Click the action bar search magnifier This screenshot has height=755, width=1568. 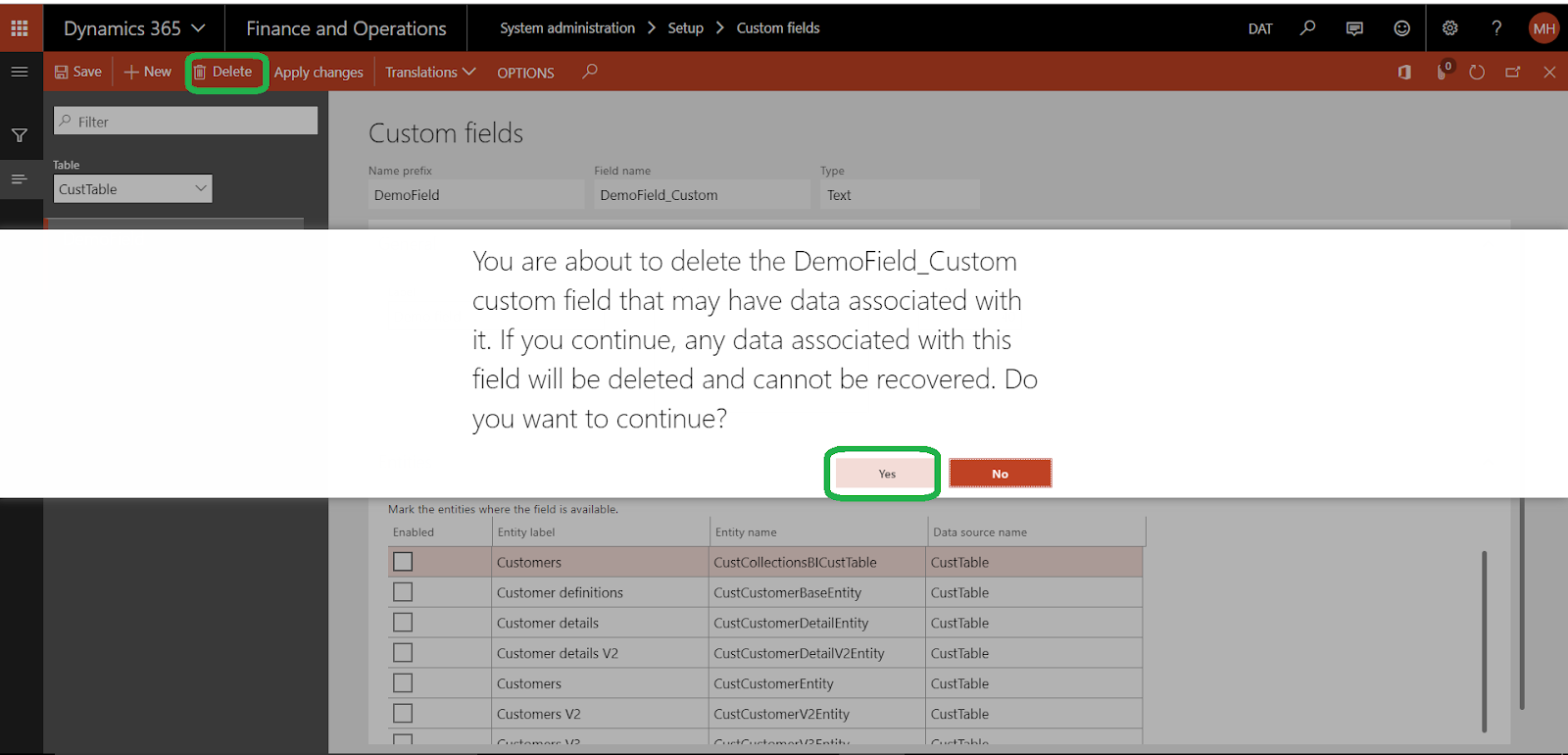point(590,72)
